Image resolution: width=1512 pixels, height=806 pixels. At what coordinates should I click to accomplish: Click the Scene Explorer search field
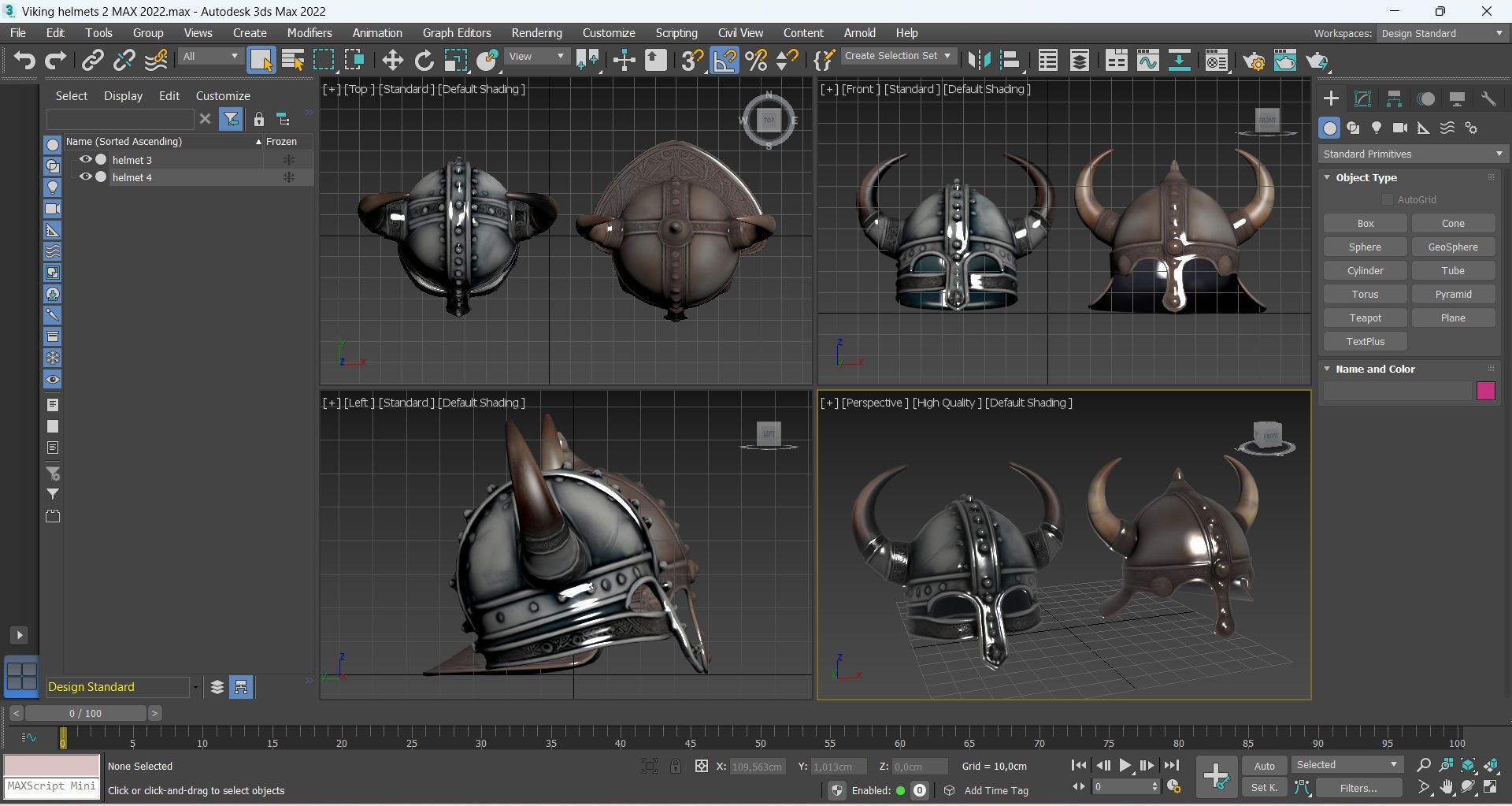[120, 119]
